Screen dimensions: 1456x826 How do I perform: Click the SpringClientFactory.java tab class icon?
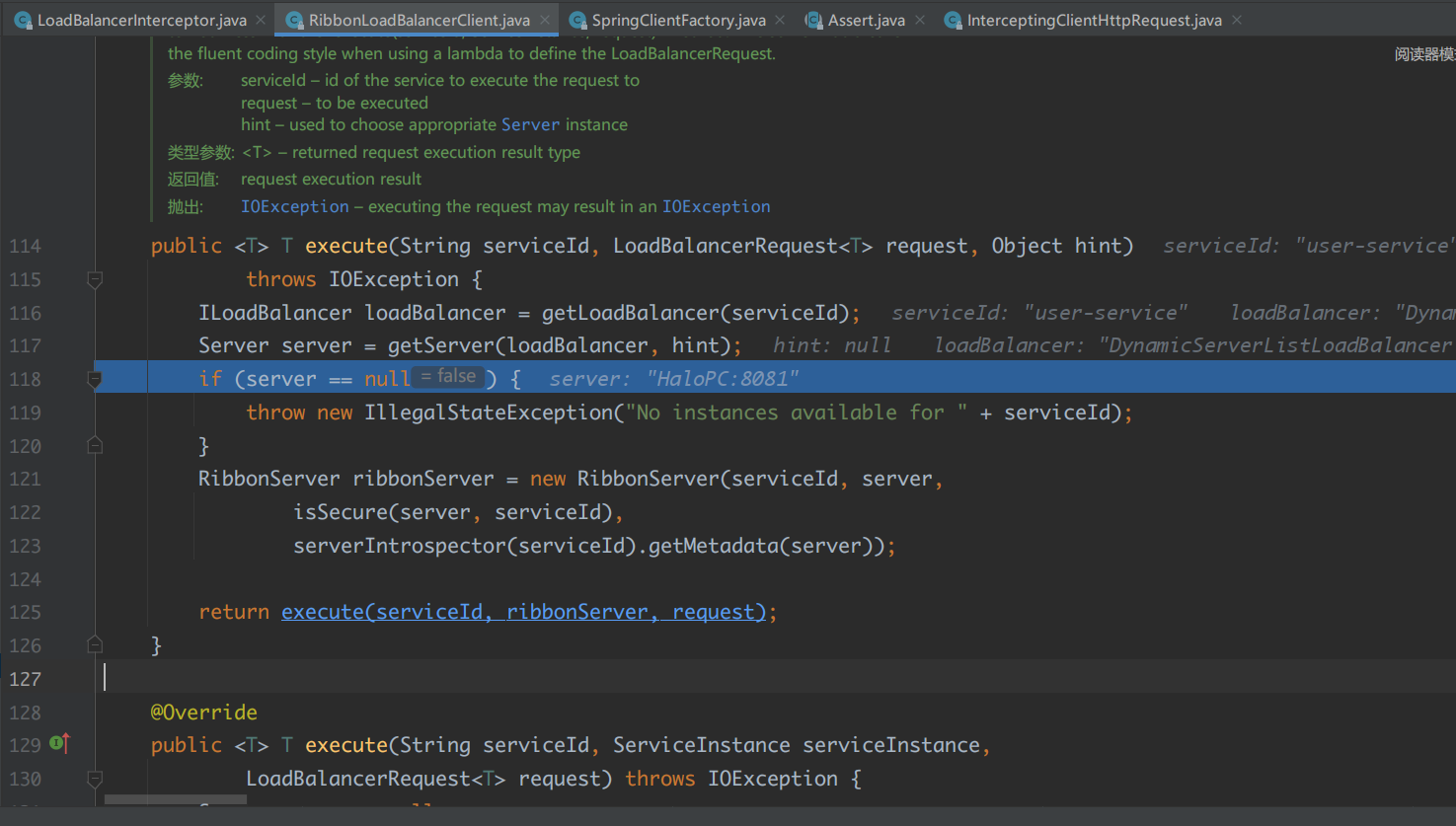577,20
